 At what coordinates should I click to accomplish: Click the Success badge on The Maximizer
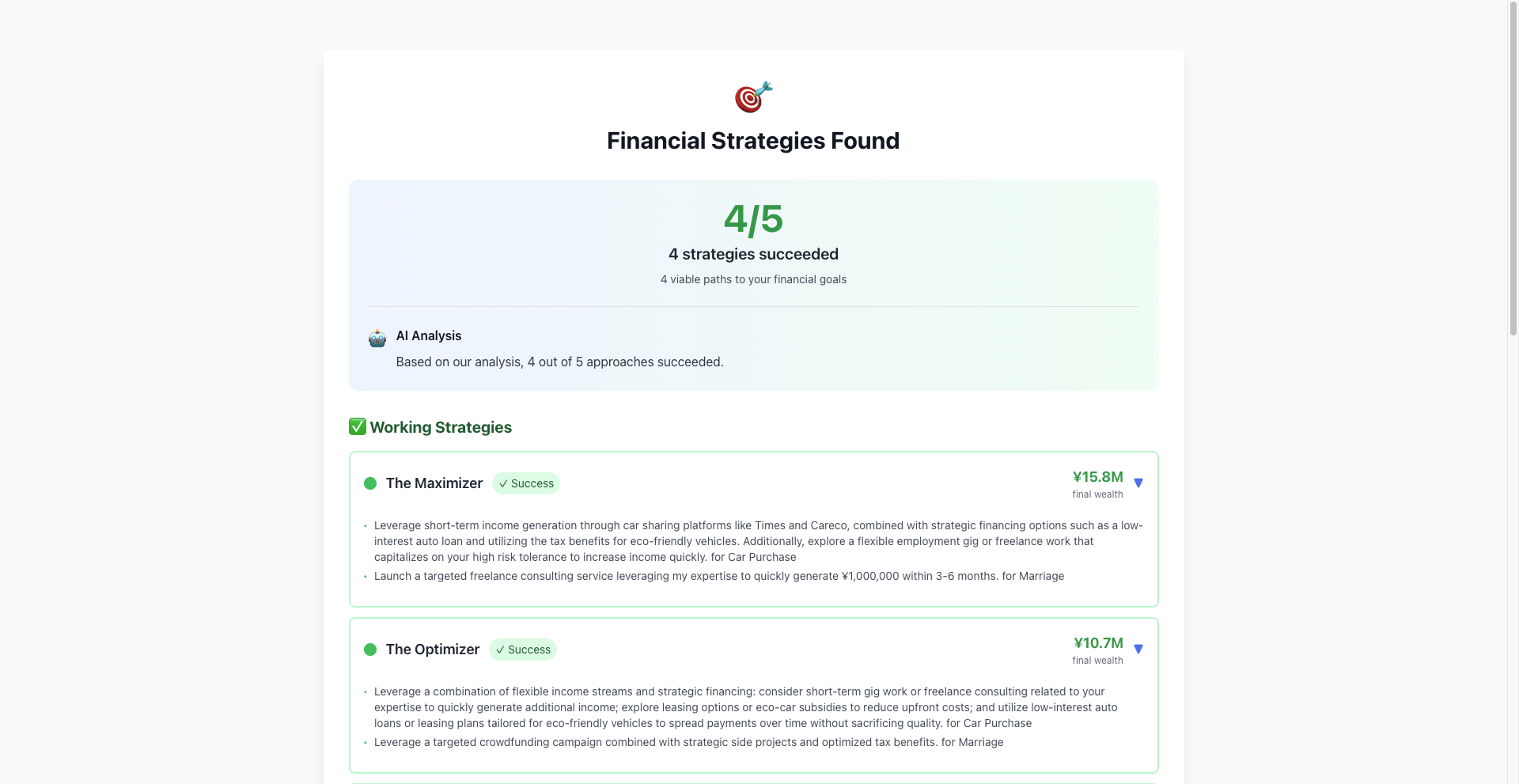coord(526,483)
